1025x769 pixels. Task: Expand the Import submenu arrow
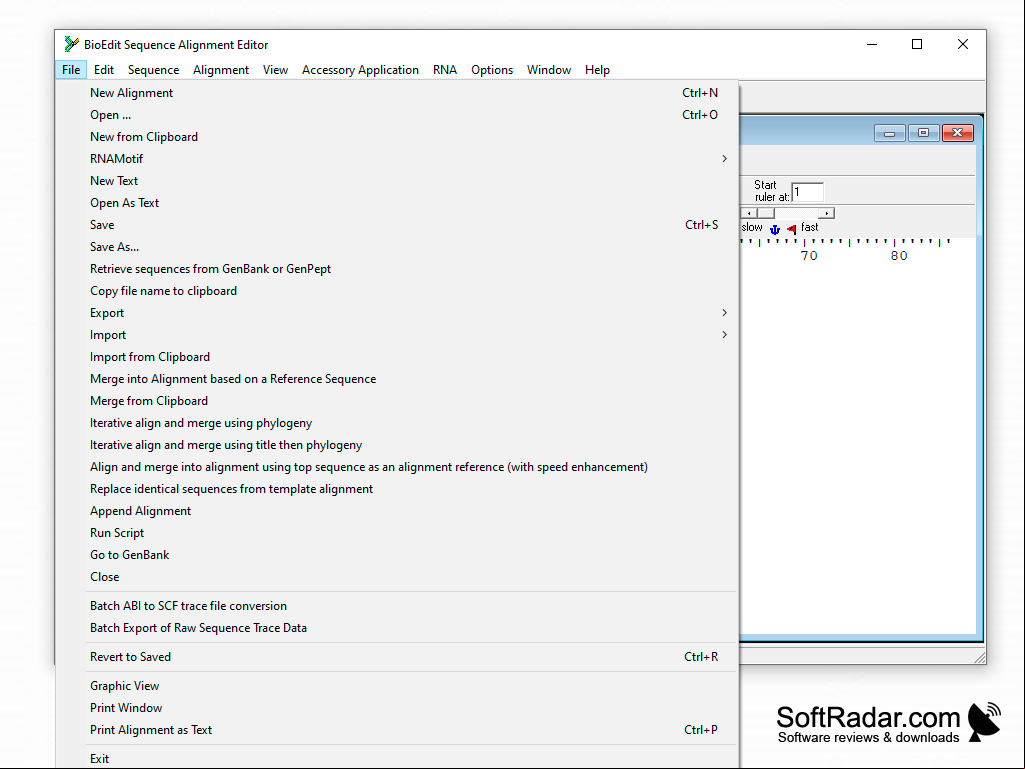click(x=724, y=335)
